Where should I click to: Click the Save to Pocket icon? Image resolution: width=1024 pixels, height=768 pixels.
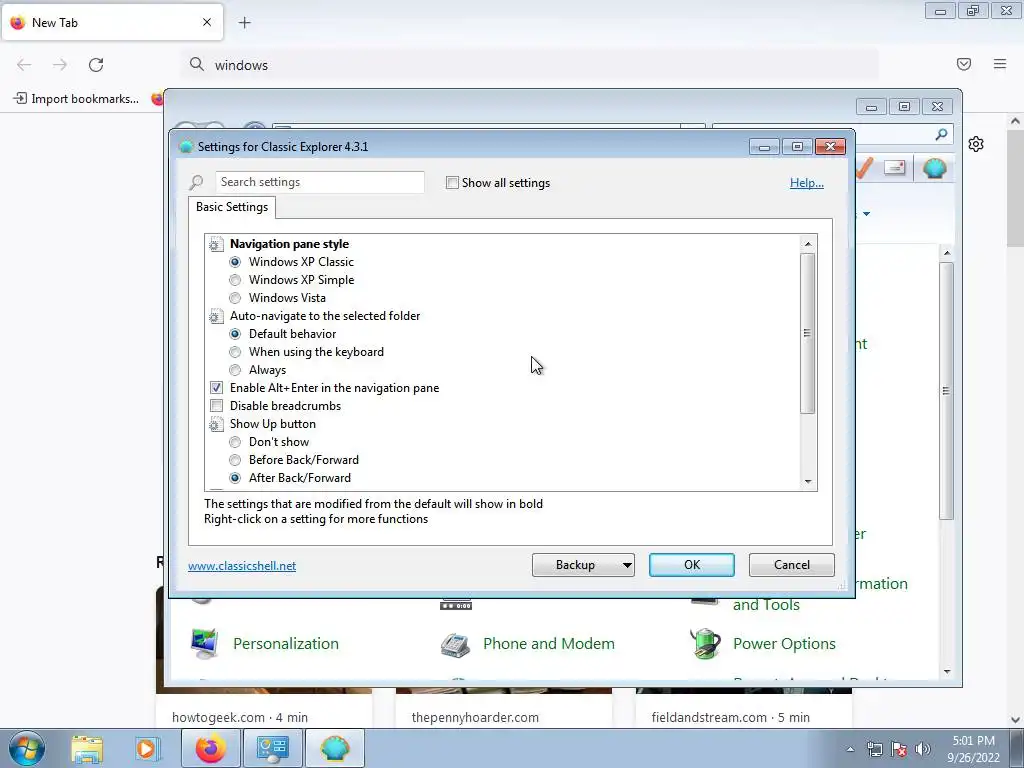click(x=964, y=64)
